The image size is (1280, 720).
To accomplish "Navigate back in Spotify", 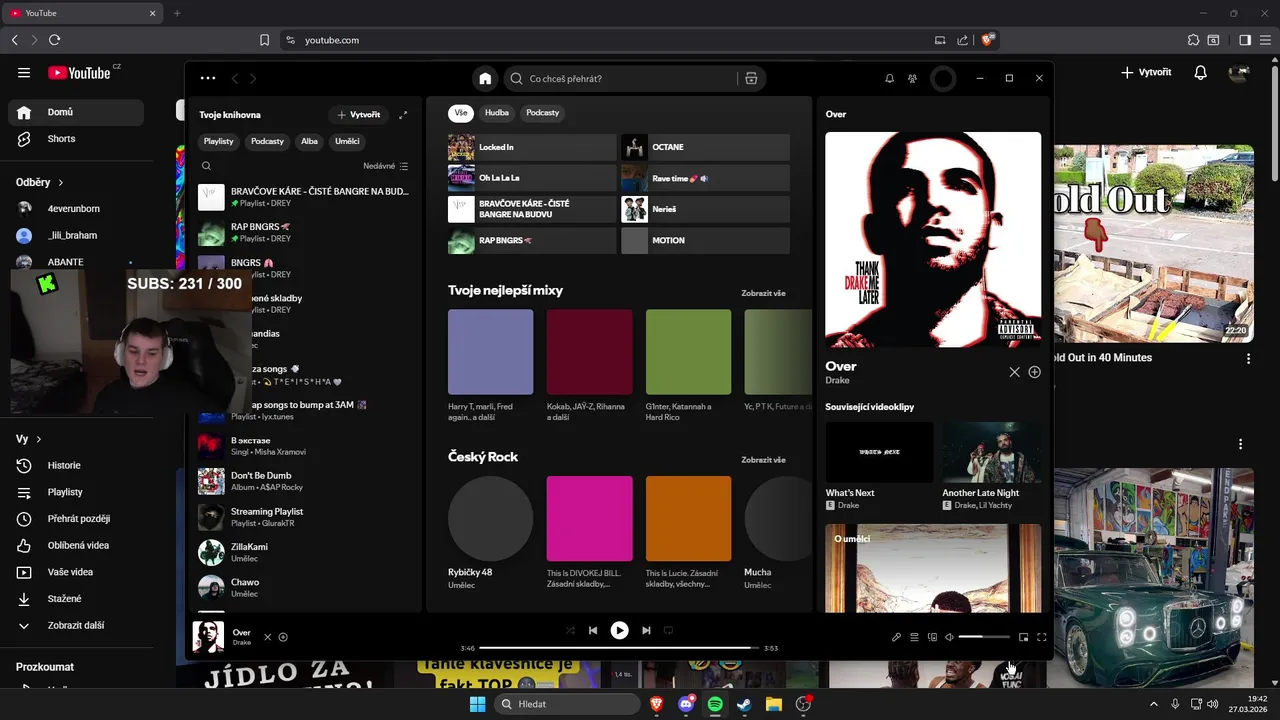I will [235, 78].
